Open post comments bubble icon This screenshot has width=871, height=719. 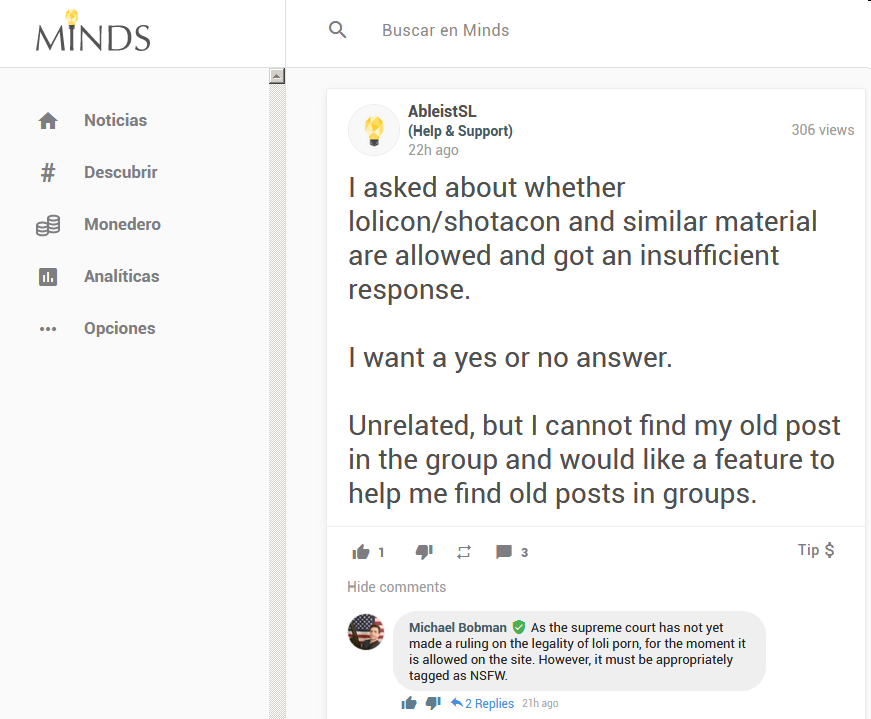coord(504,552)
